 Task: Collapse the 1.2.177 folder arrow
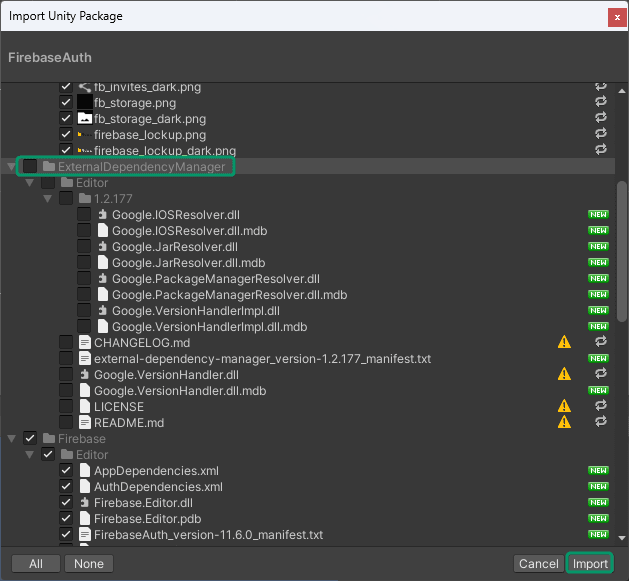(x=48, y=199)
